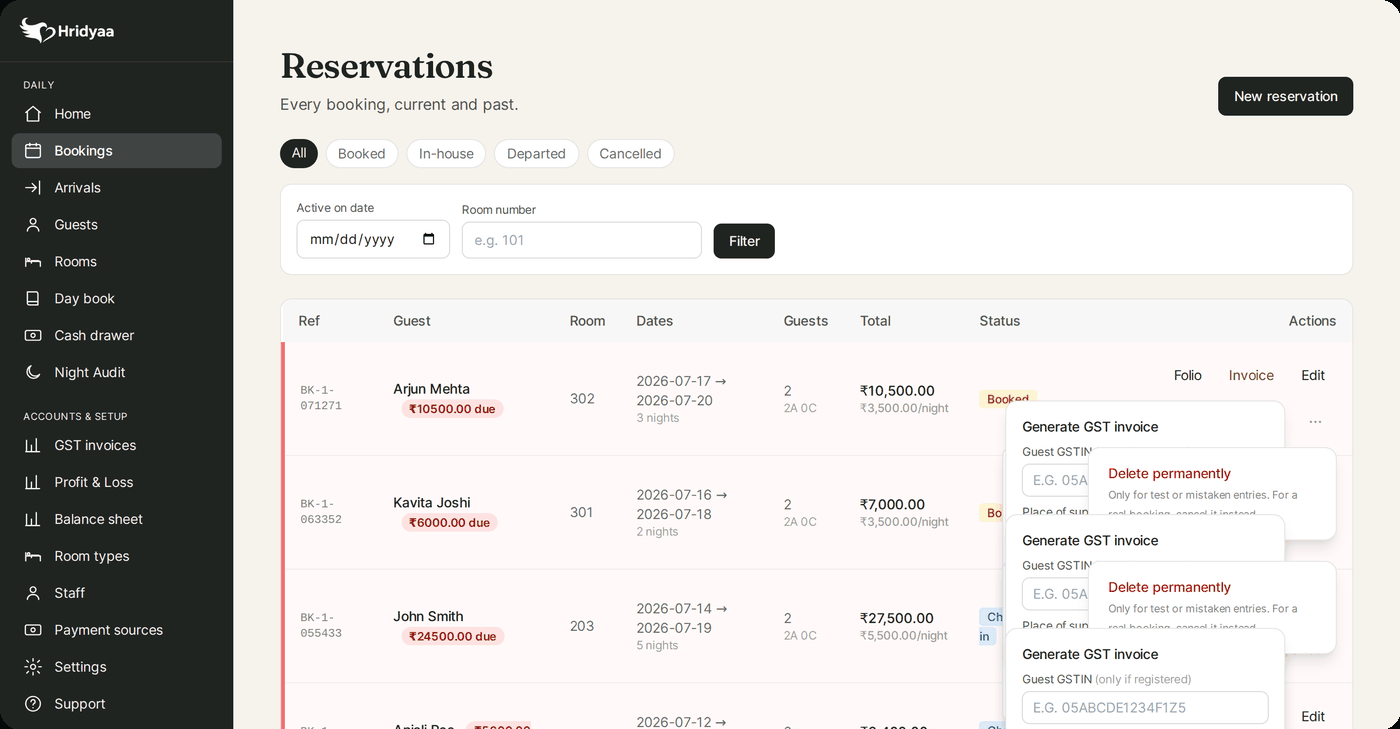1400x729 pixels.
Task: Click the Balance sheet chart icon
Action: tap(33, 520)
